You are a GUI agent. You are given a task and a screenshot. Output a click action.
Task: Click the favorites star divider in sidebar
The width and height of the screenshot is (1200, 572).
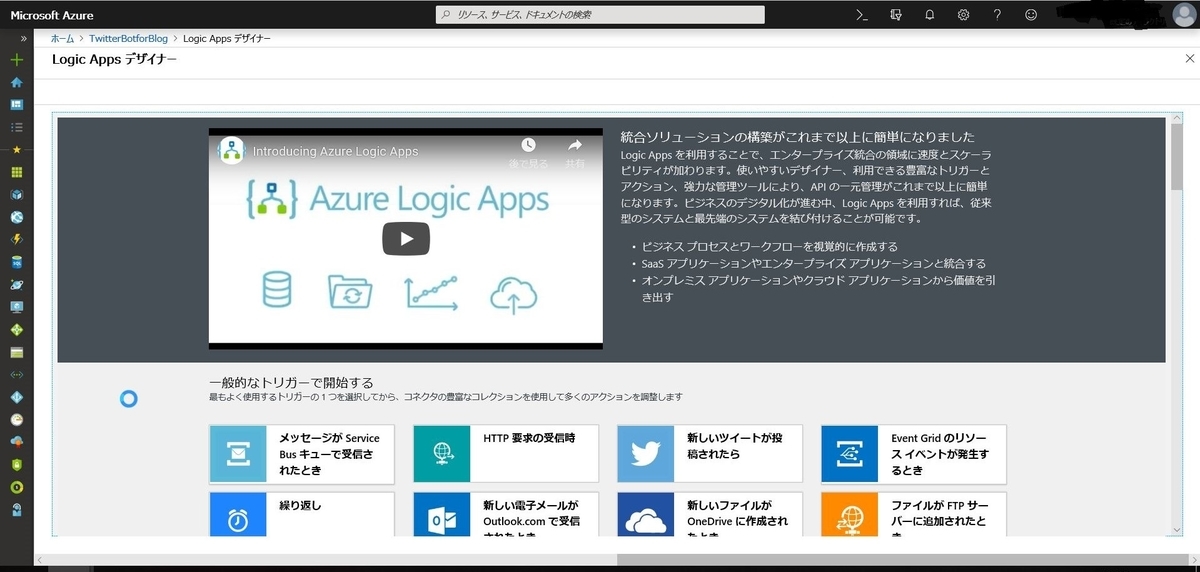(16, 149)
